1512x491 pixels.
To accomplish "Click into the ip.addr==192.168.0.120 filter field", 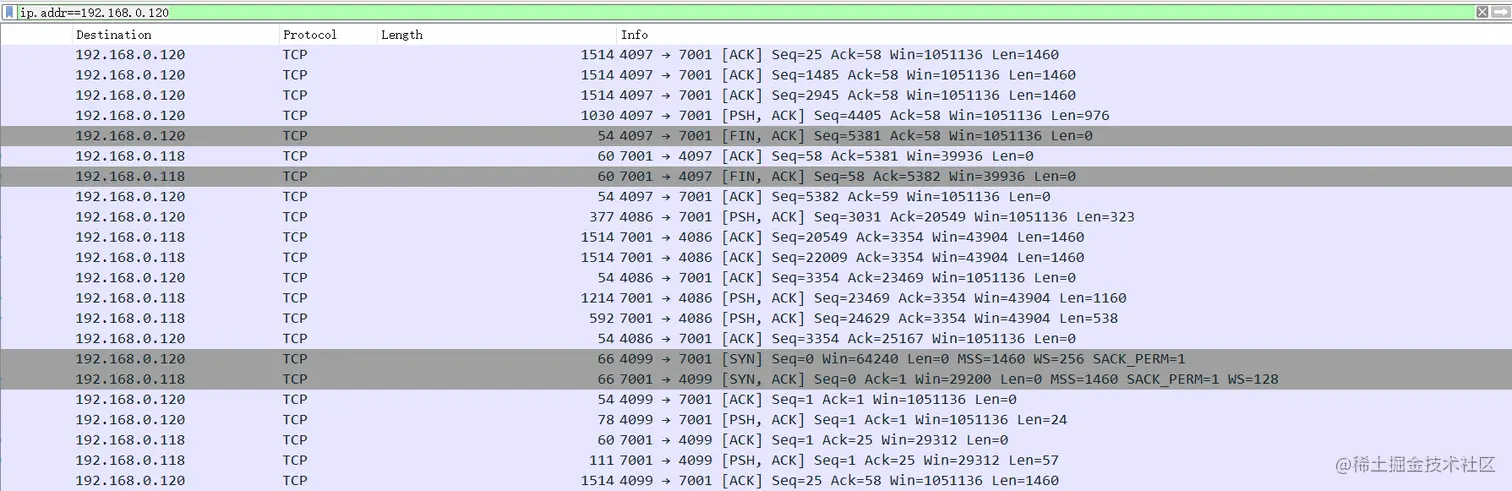I will click(x=745, y=12).
